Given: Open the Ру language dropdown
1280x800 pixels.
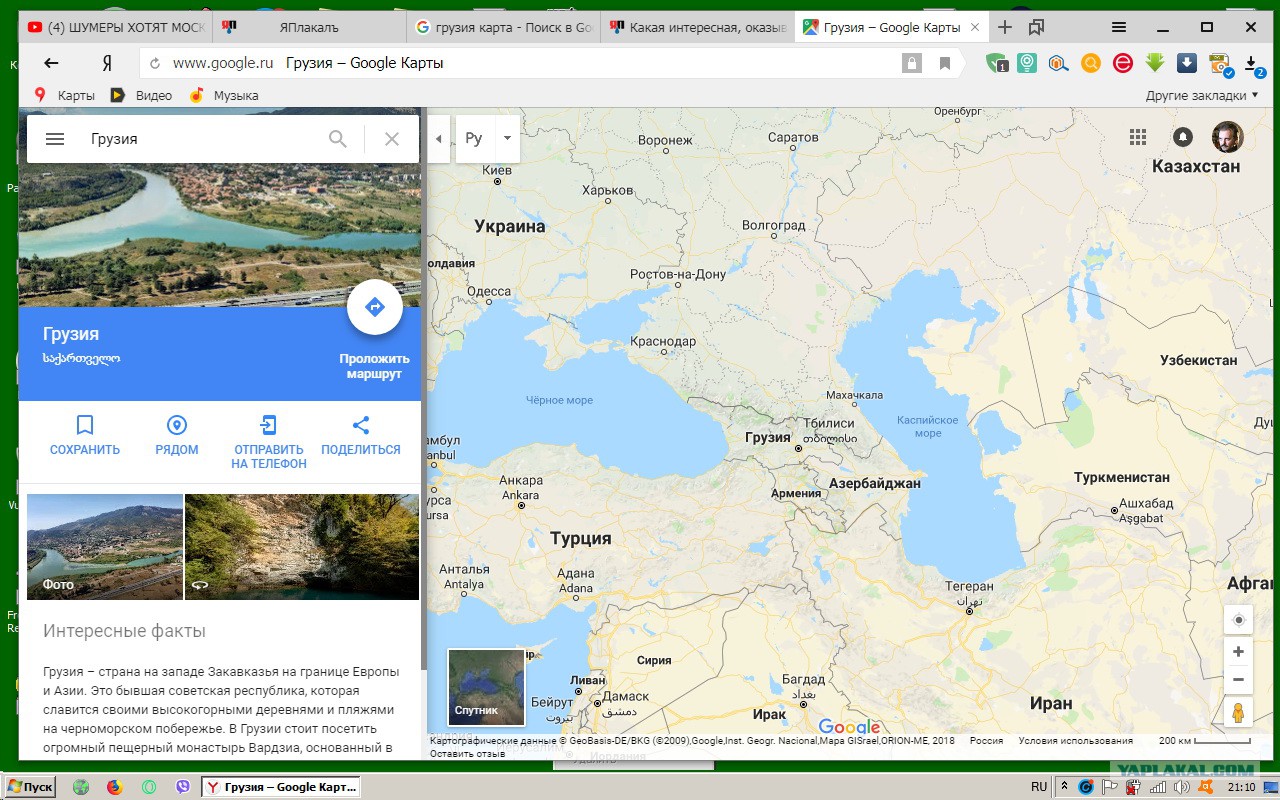Looking at the screenshot, I should pyautogui.click(x=507, y=139).
